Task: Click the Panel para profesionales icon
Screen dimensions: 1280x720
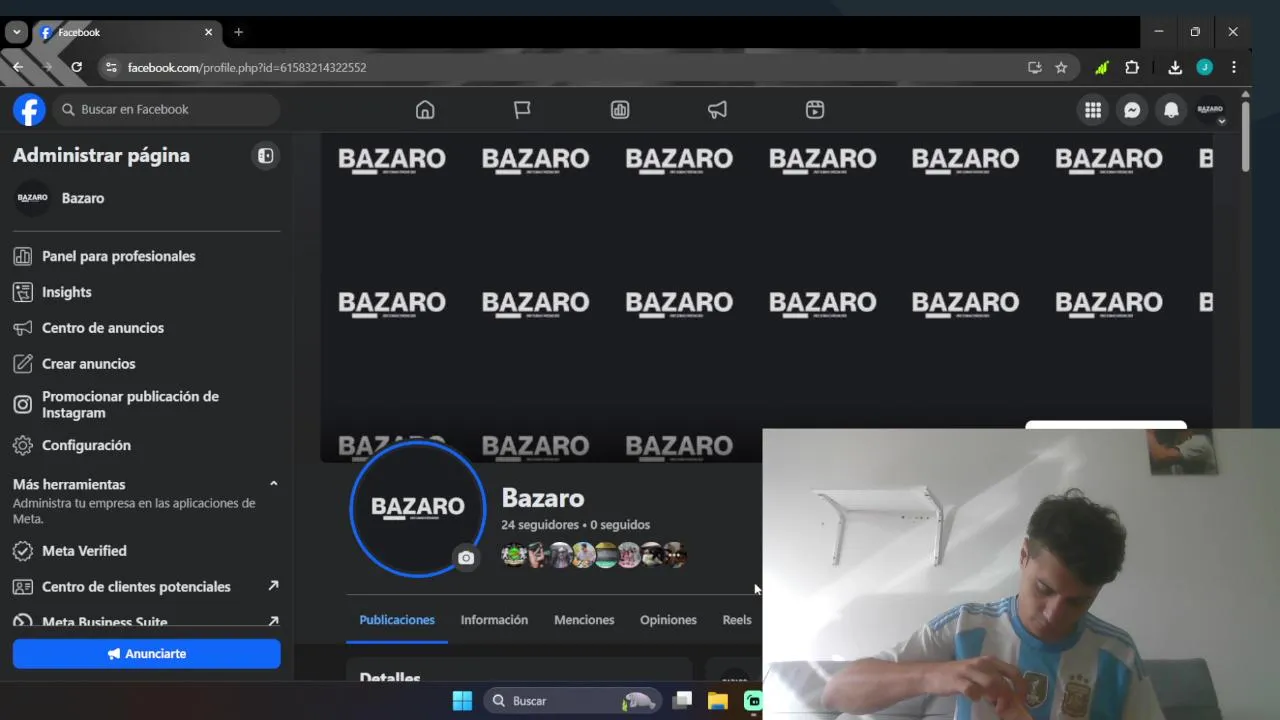Action: click(22, 256)
